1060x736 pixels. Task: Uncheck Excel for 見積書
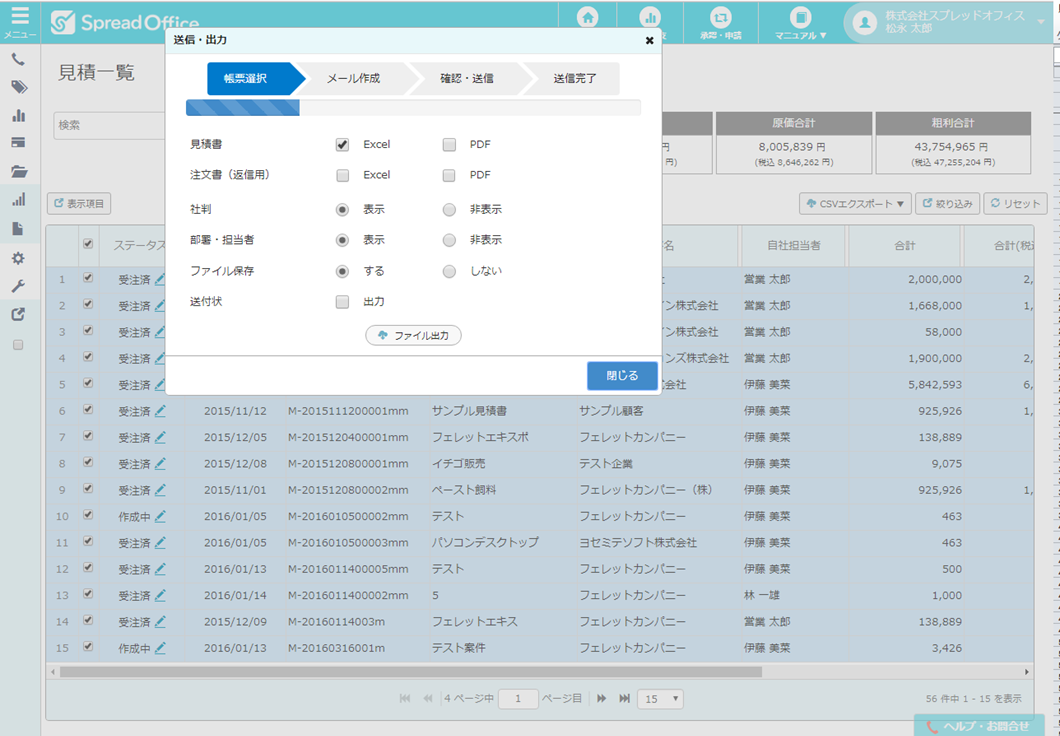click(342, 145)
